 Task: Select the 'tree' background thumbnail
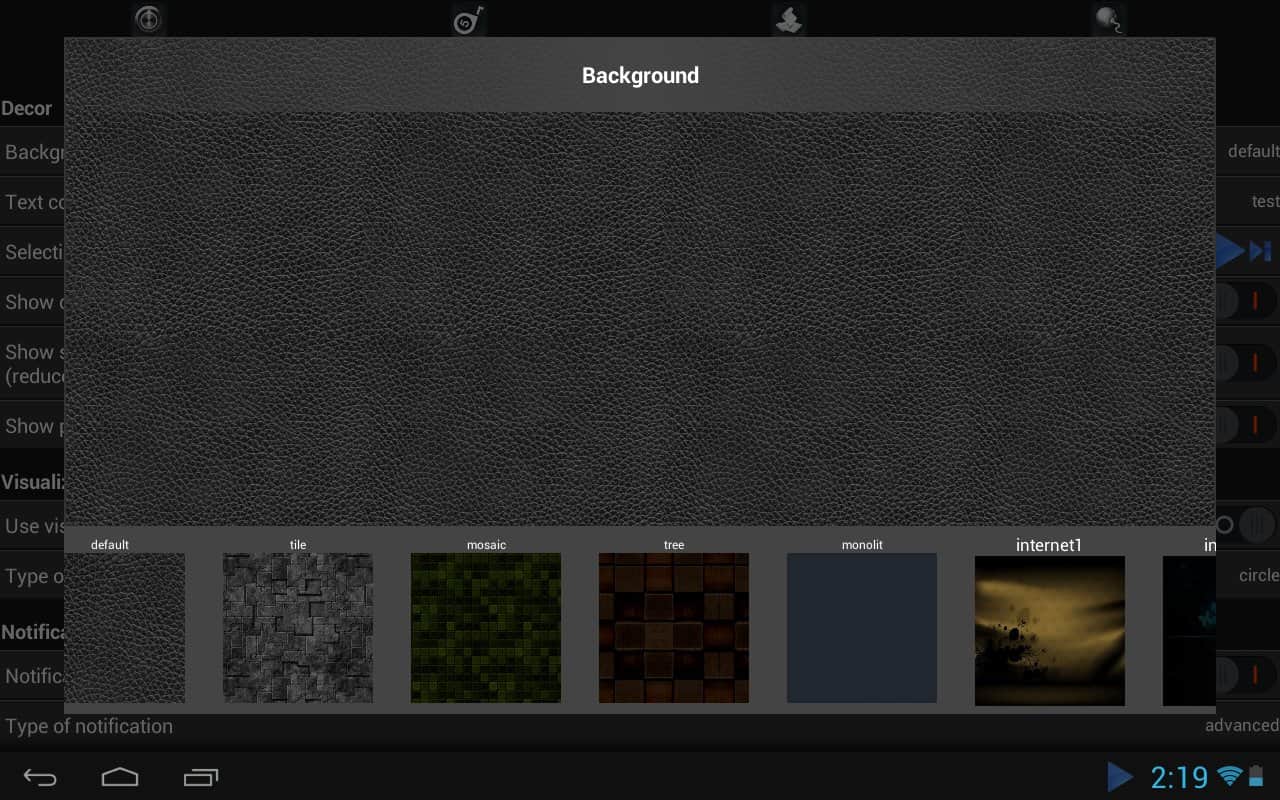tap(674, 627)
